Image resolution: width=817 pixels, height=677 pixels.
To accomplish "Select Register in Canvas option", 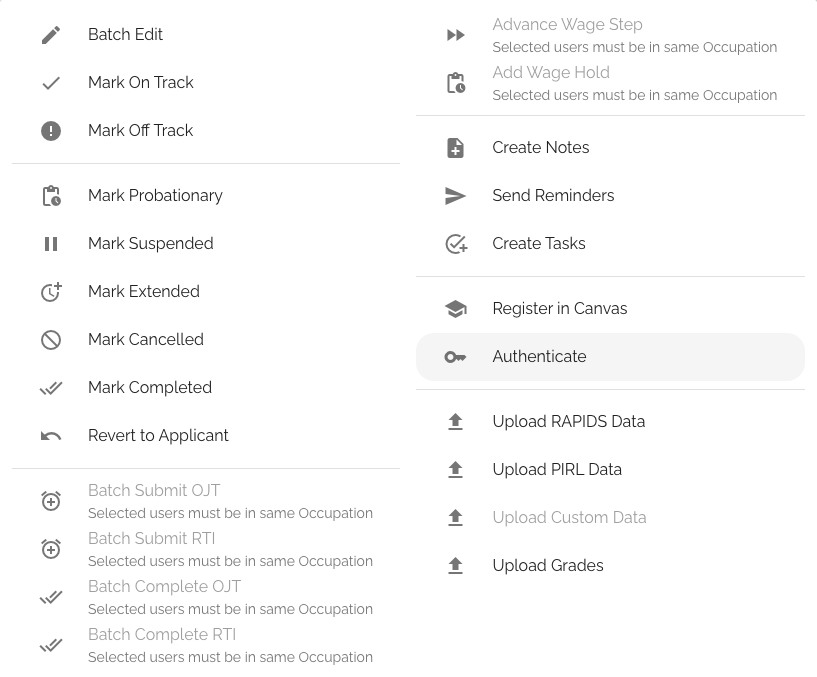I will (x=610, y=309).
